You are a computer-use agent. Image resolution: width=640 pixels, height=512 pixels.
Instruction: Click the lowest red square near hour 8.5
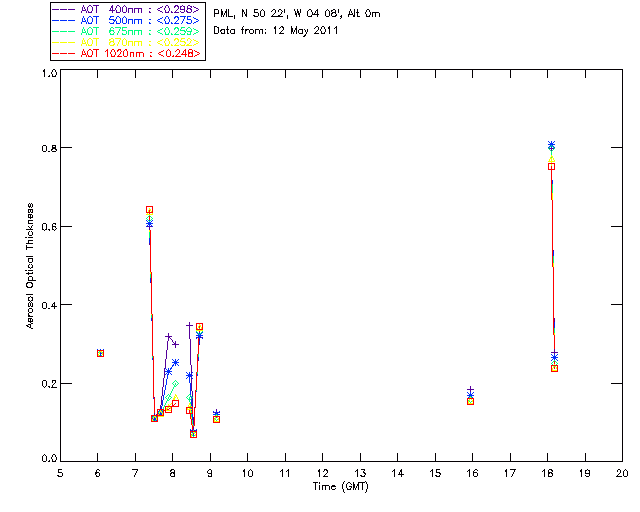click(193, 434)
